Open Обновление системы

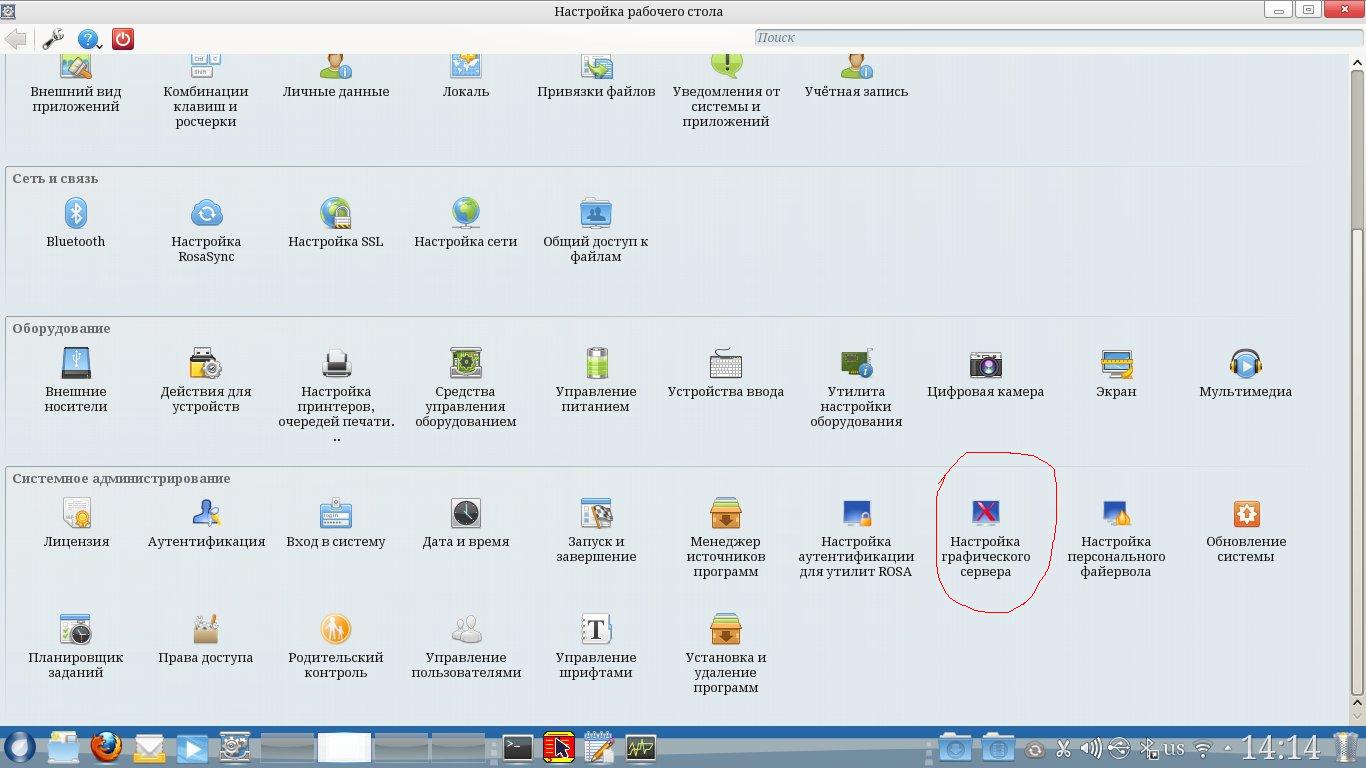coord(1246,530)
